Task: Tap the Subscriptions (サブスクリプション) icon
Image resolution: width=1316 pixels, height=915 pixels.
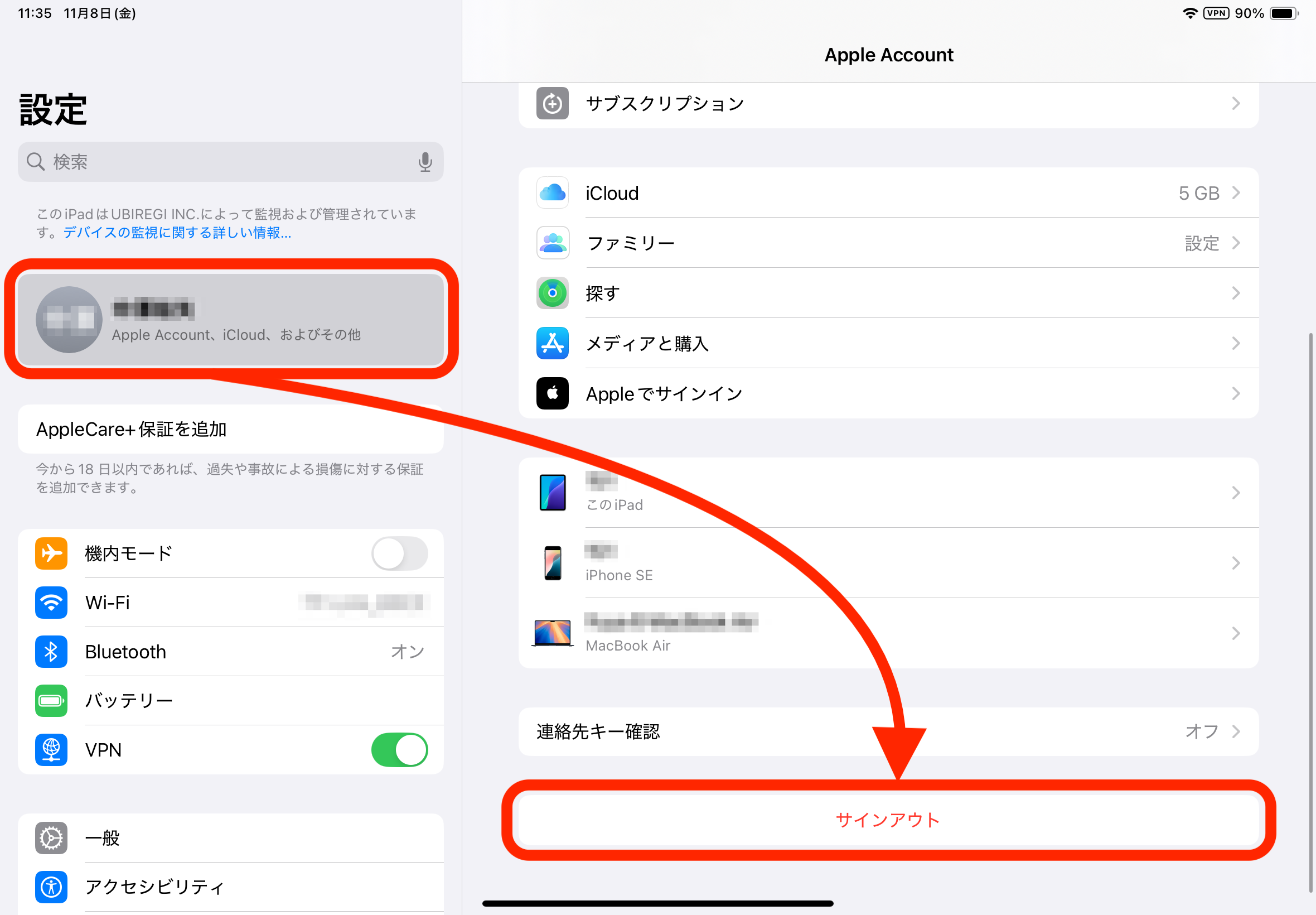Action: [x=552, y=103]
